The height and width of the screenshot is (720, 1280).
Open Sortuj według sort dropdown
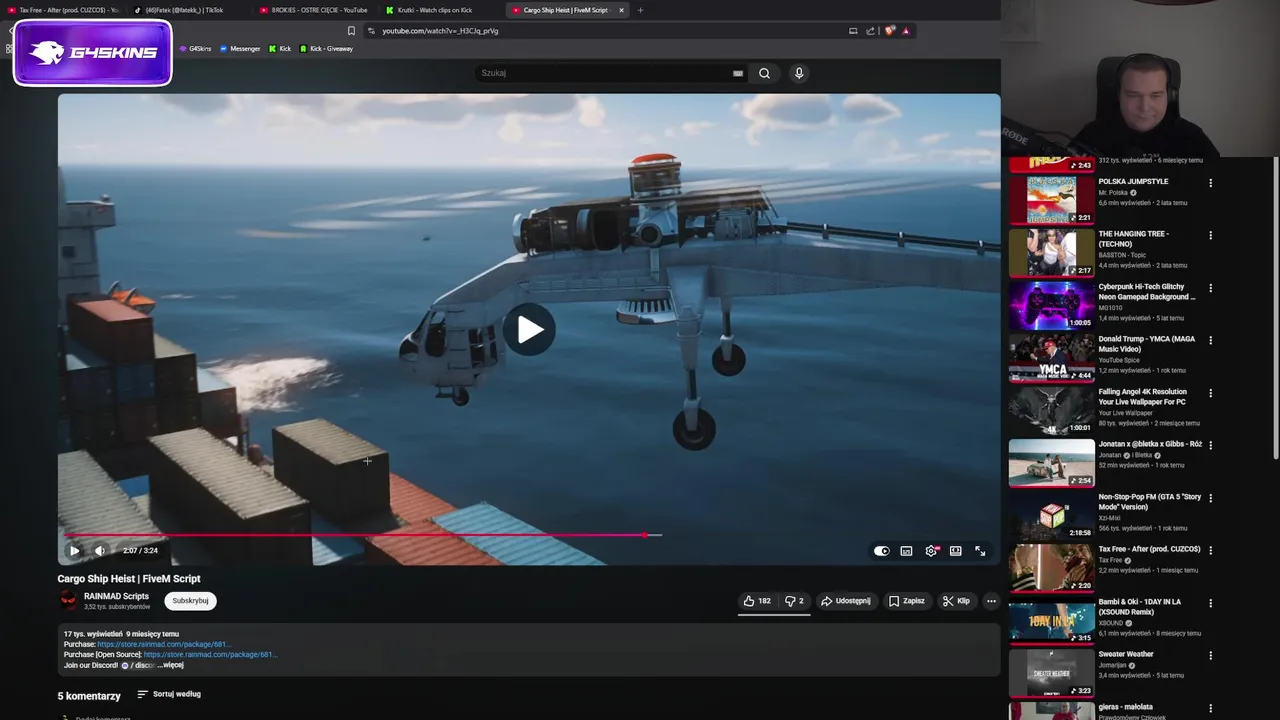pyautogui.click(x=169, y=694)
